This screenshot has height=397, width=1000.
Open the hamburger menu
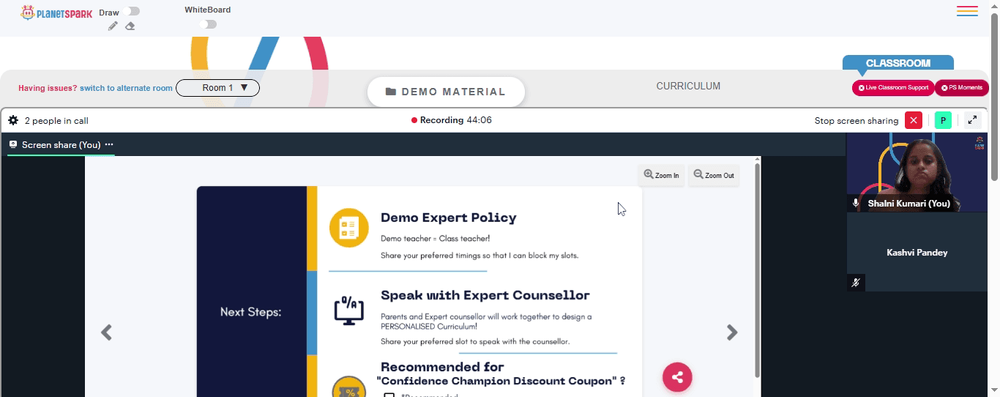[x=967, y=11]
